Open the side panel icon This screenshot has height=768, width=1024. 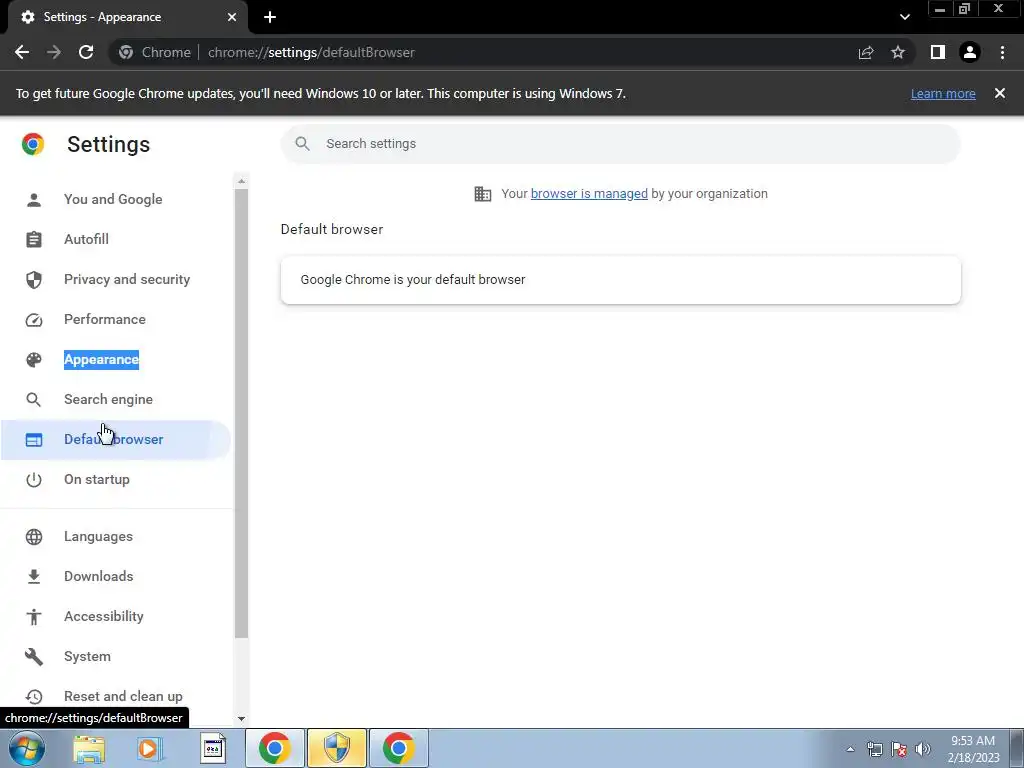point(938,52)
